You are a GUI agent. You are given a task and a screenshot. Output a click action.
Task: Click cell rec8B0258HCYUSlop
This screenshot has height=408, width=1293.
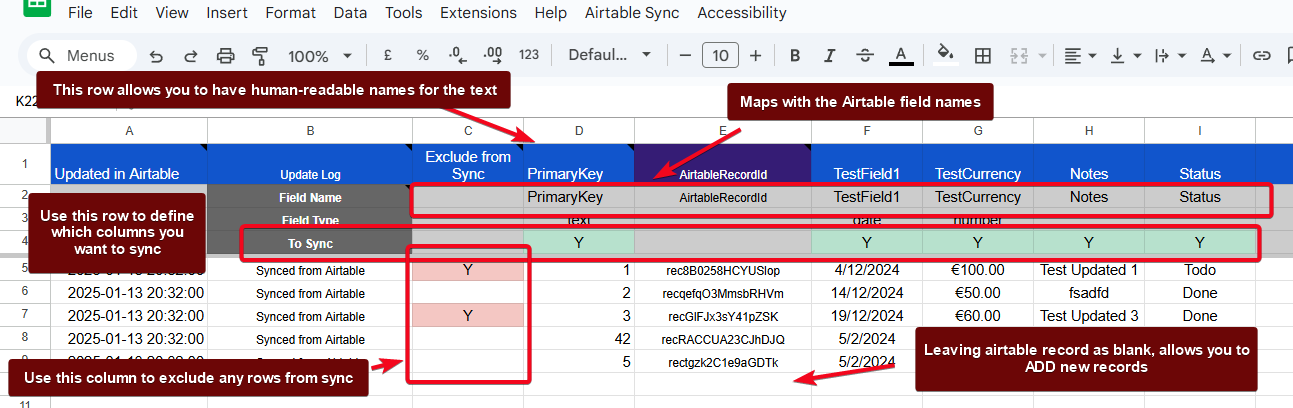723,270
